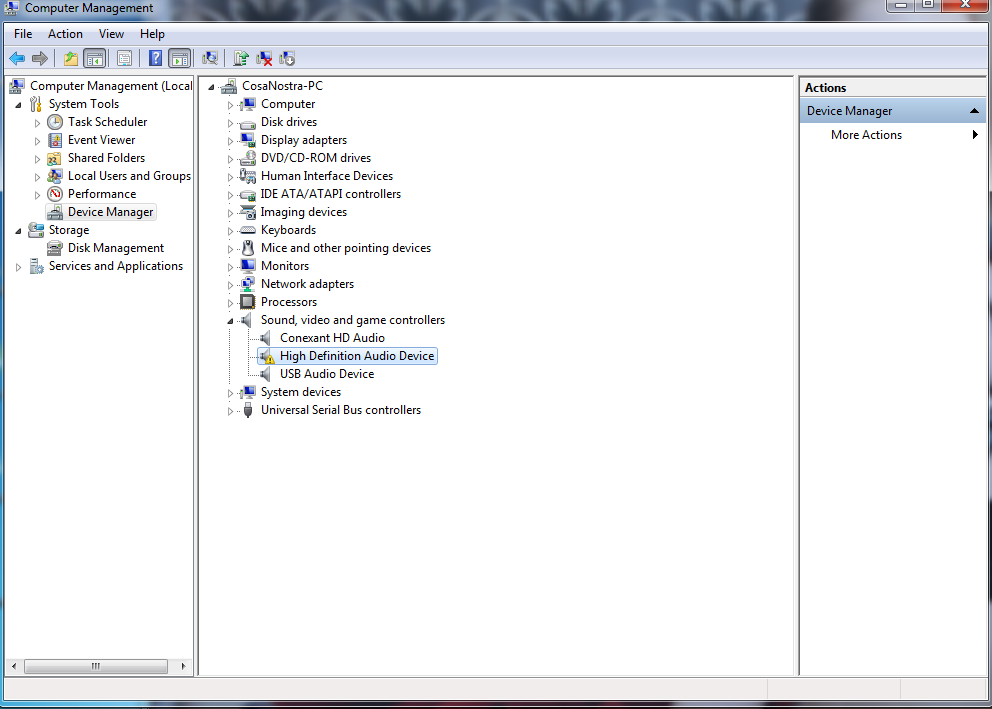The image size is (992, 709).
Task: Click the Scan for hardware changes icon
Action: coord(212,58)
